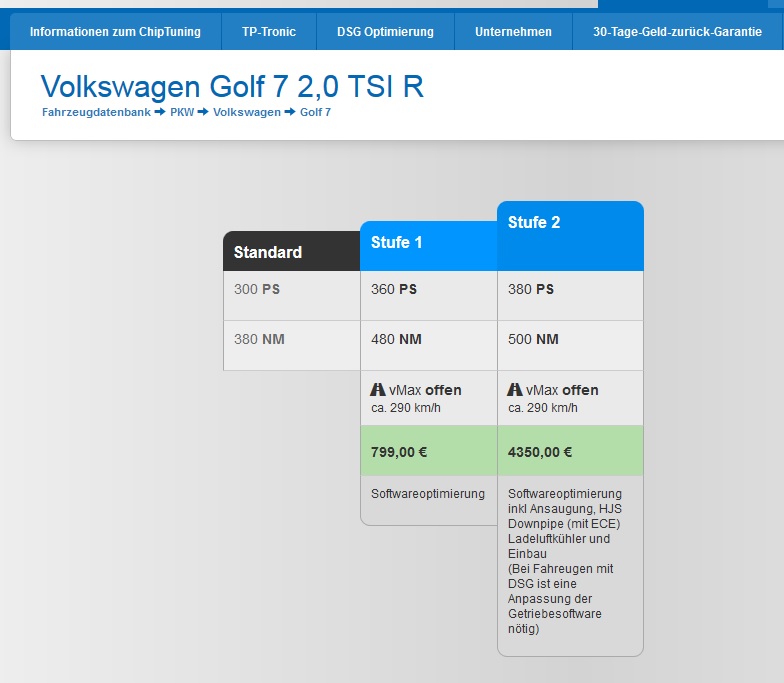Open Informationen zum ChipTuning menu
Image resolution: width=784 pixels, height=683 pixels.
coord(115,32)
